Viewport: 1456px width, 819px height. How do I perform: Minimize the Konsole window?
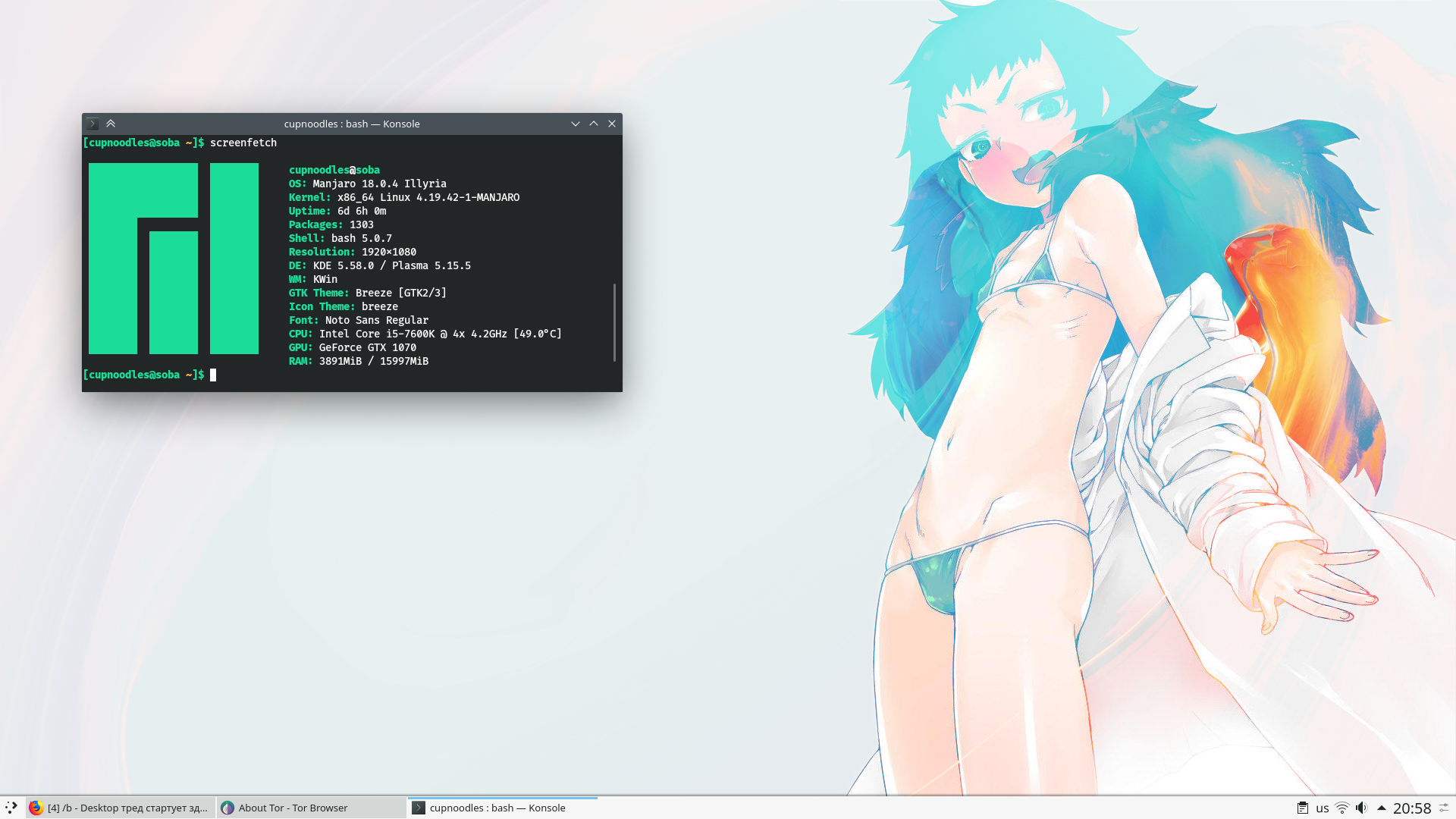576,124
